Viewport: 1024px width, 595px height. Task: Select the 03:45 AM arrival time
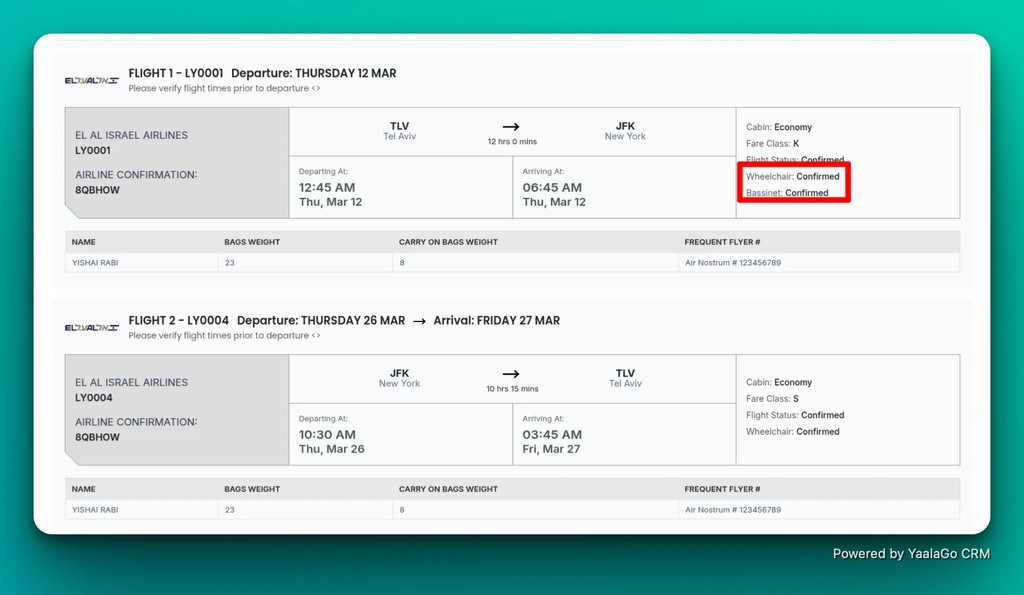[x=552, y=434]
